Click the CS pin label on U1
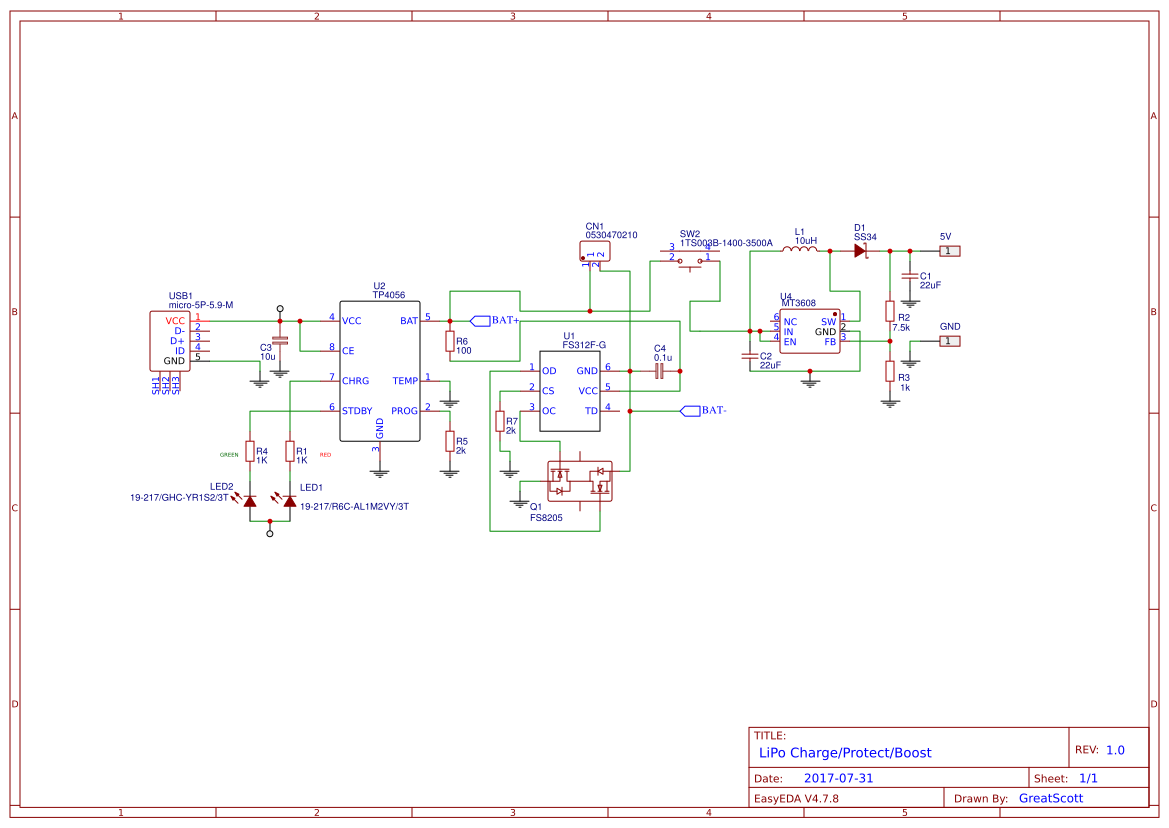 pos(548,391)
